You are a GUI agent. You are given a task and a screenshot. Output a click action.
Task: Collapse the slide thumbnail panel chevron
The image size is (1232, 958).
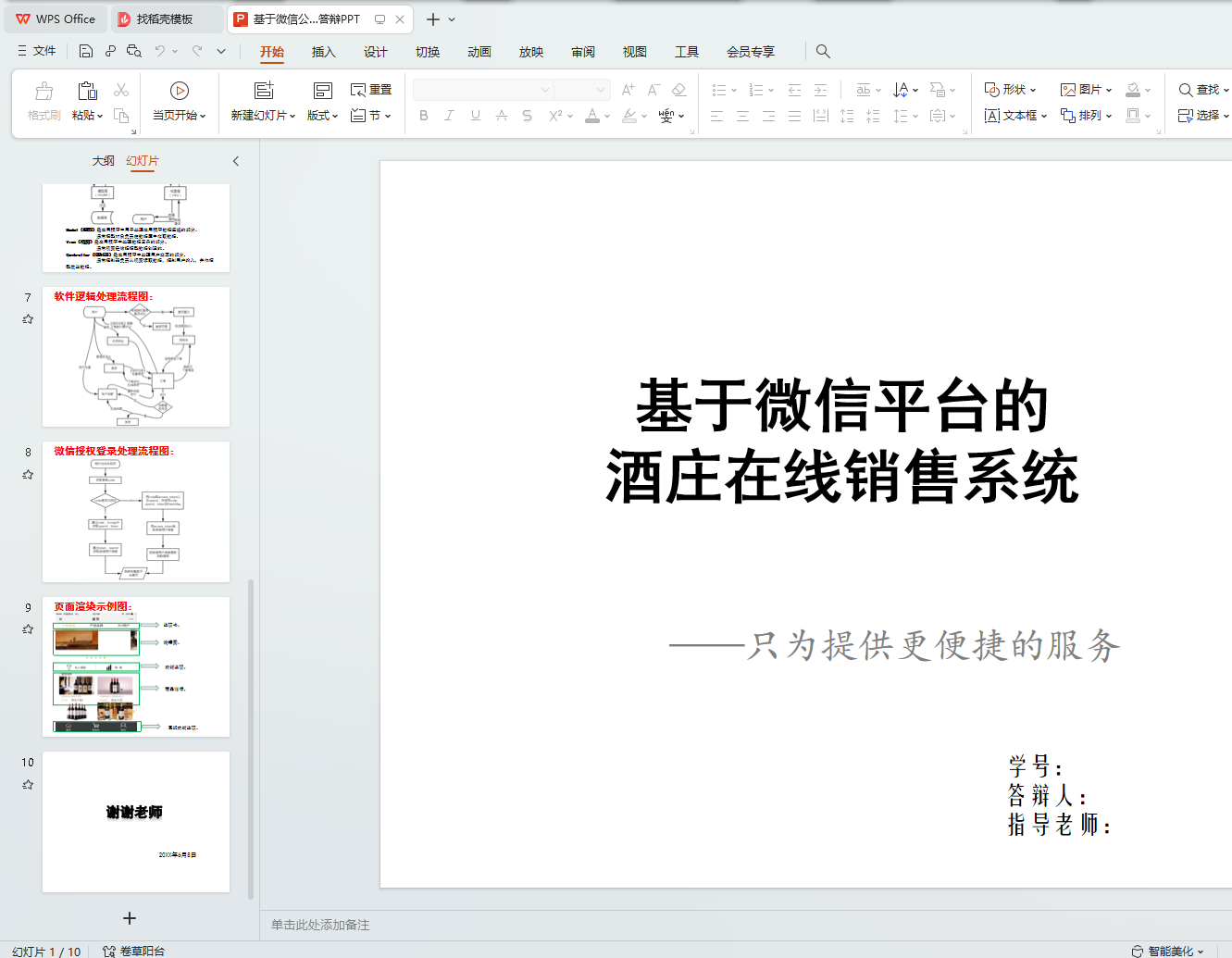[x=236, y=161]
